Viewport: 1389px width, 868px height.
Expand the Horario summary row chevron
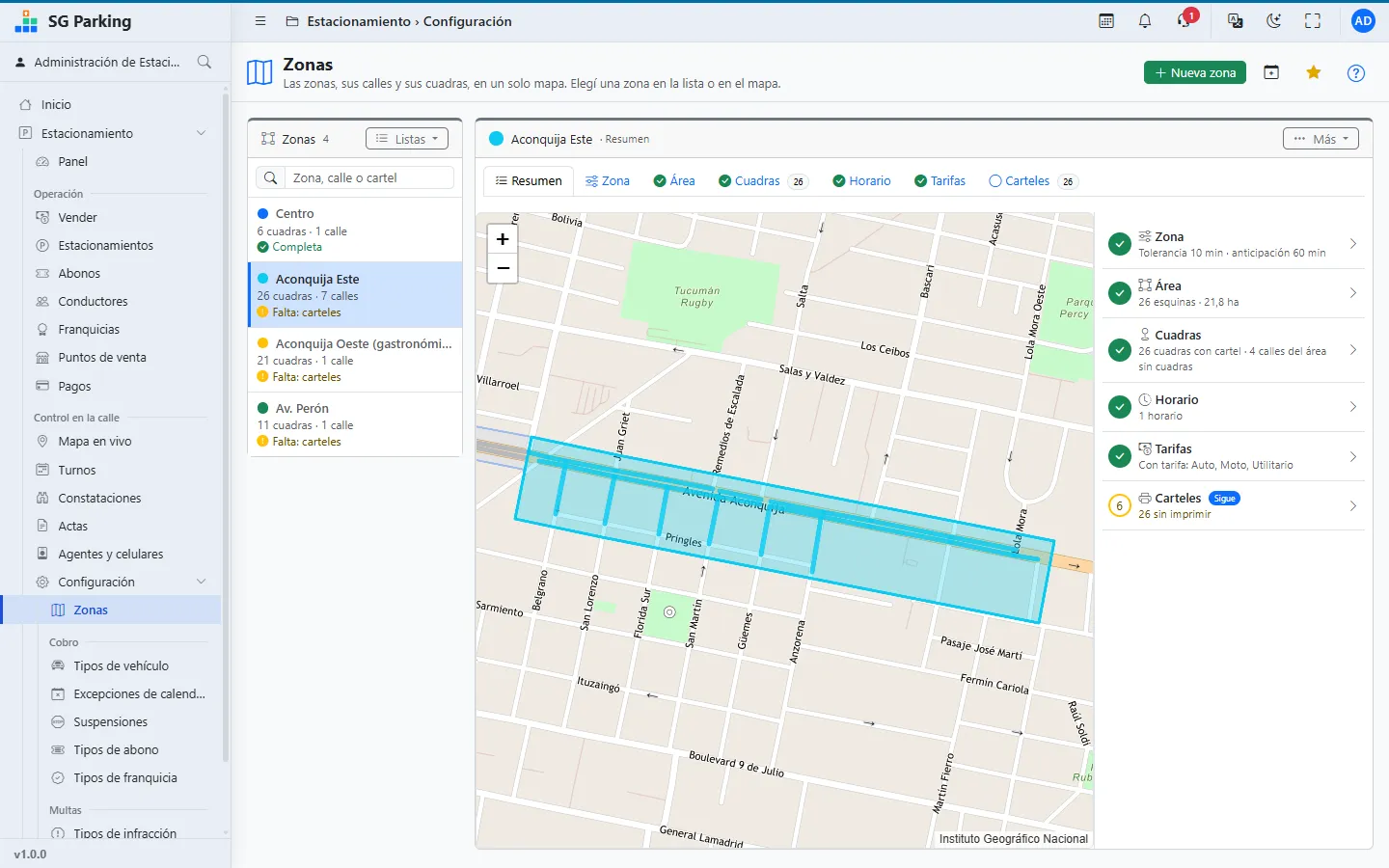tap(1353, 407)
